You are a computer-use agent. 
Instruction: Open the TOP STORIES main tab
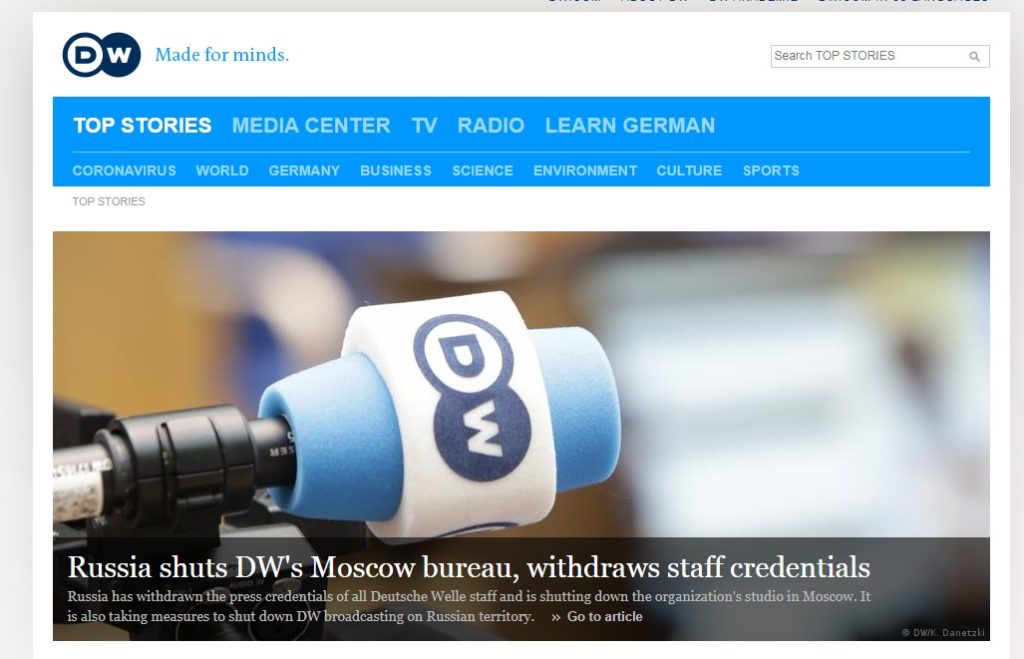(142, 125)
